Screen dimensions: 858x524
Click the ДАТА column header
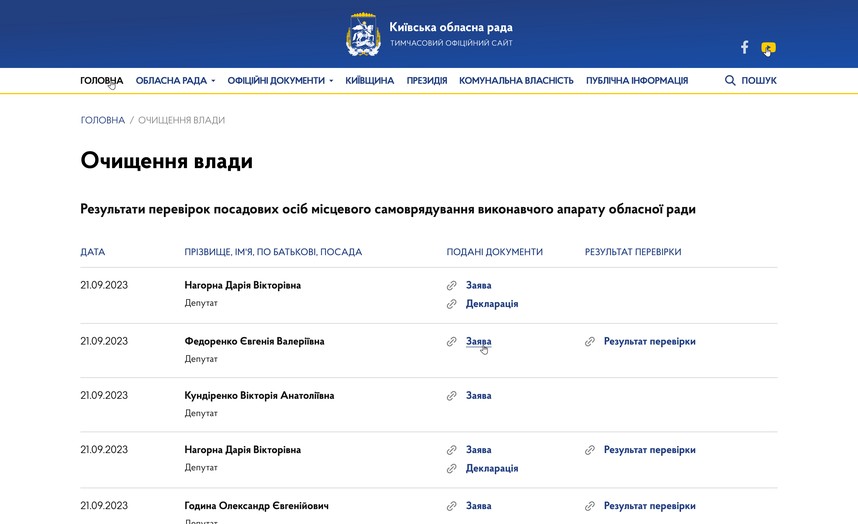coord(92,252)
